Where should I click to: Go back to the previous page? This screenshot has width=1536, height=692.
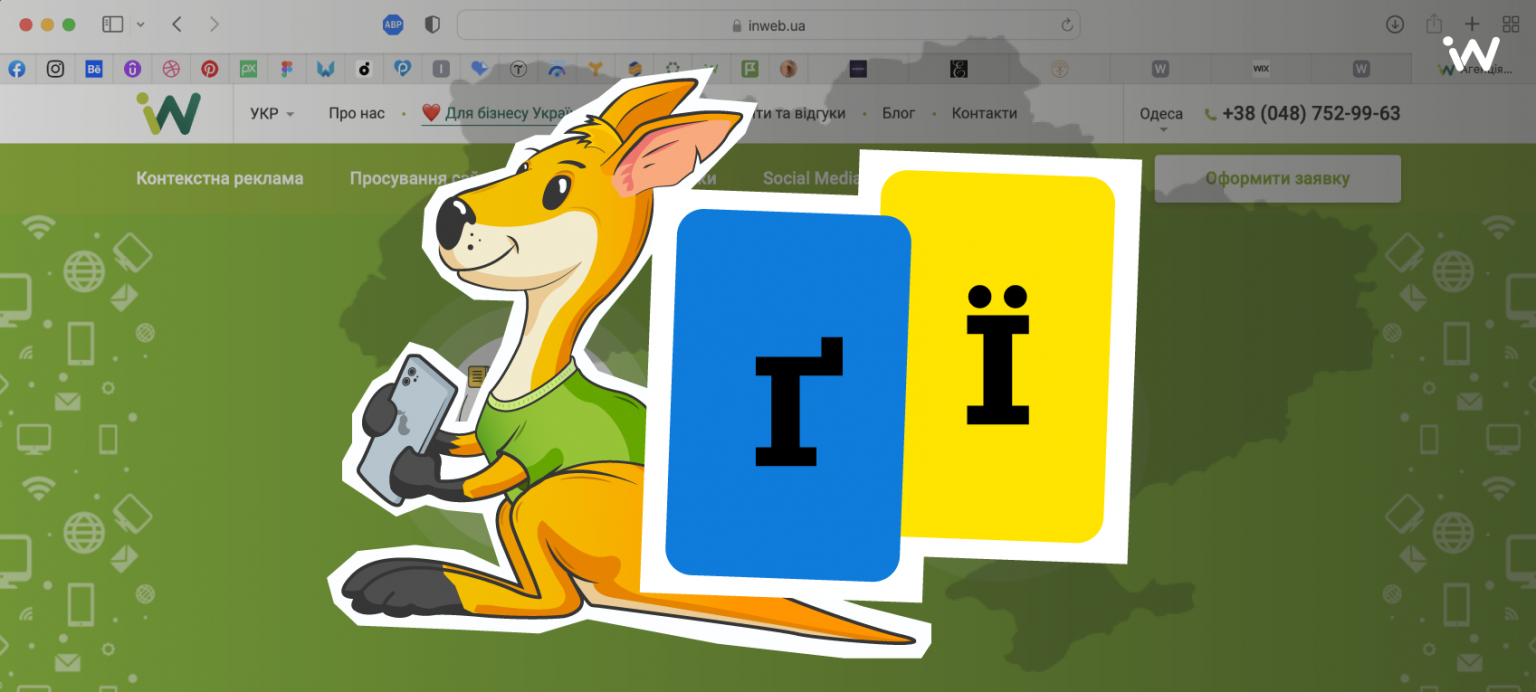(x=177, y=24)
